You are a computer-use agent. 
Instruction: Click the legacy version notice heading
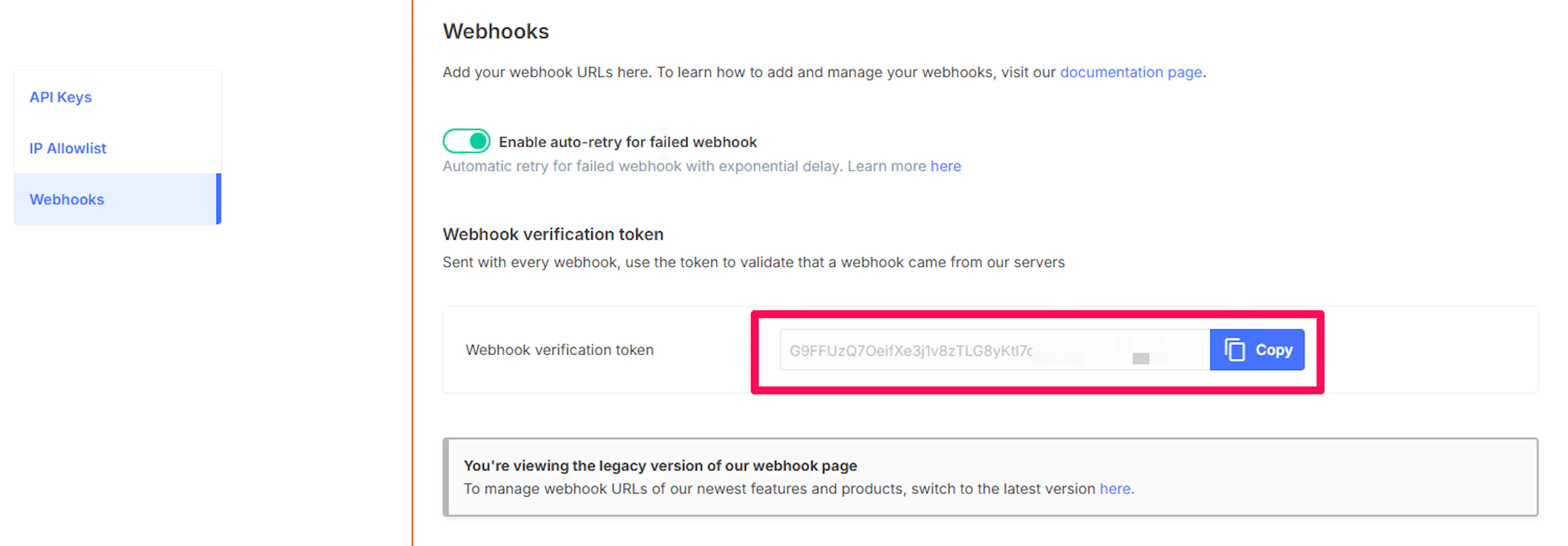click(660, 466)
